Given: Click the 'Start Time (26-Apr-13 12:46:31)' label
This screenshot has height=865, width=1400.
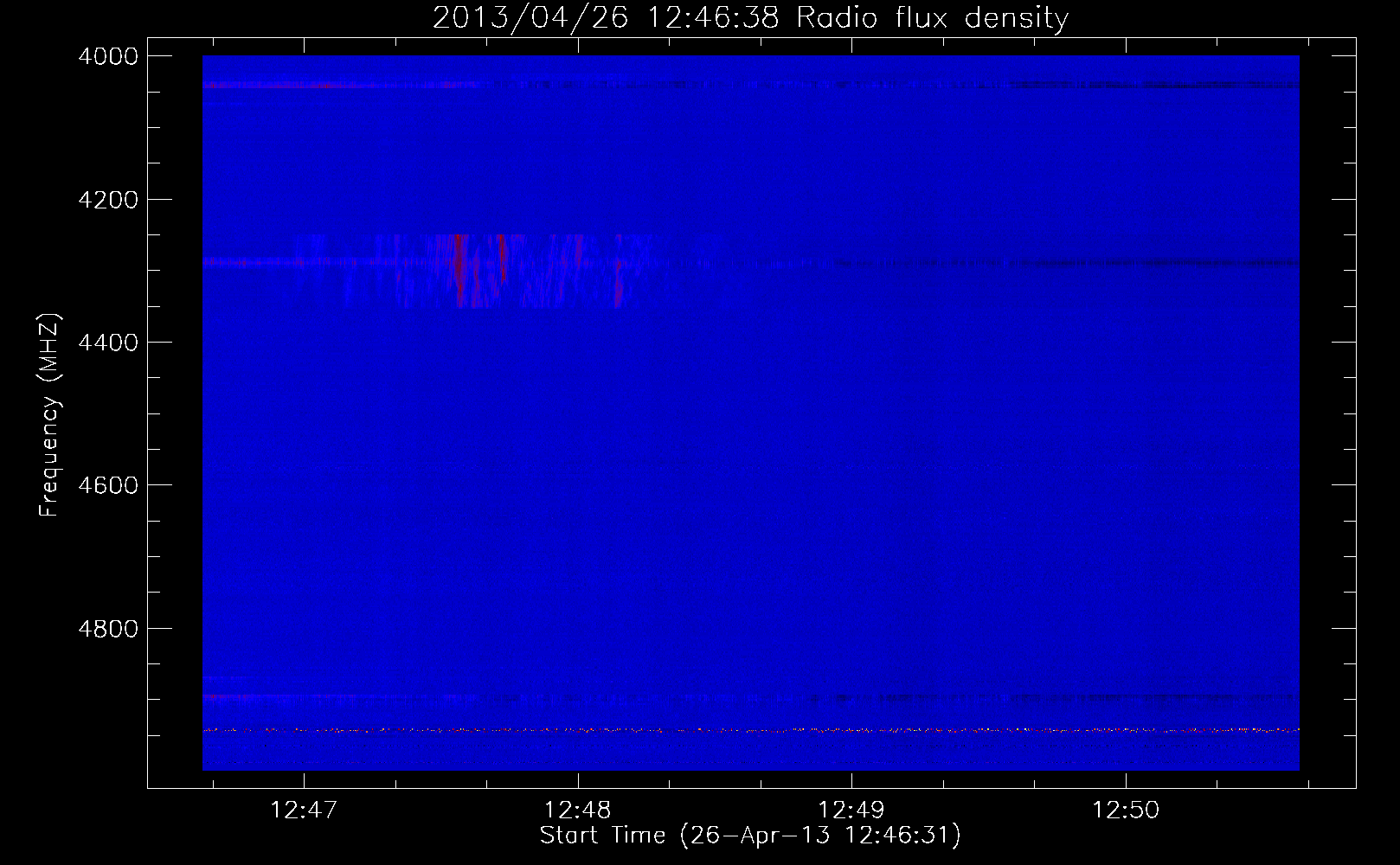Looking at the screenshot, I should tap(750, 836).
